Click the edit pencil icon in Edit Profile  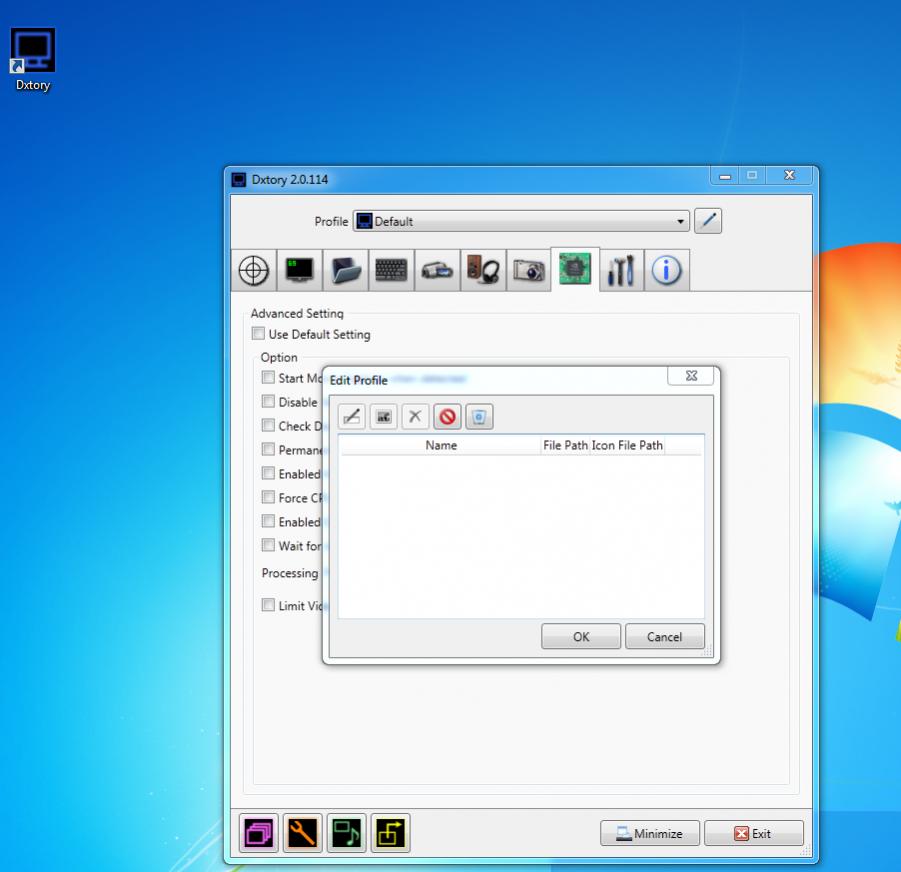click(352, 416)
